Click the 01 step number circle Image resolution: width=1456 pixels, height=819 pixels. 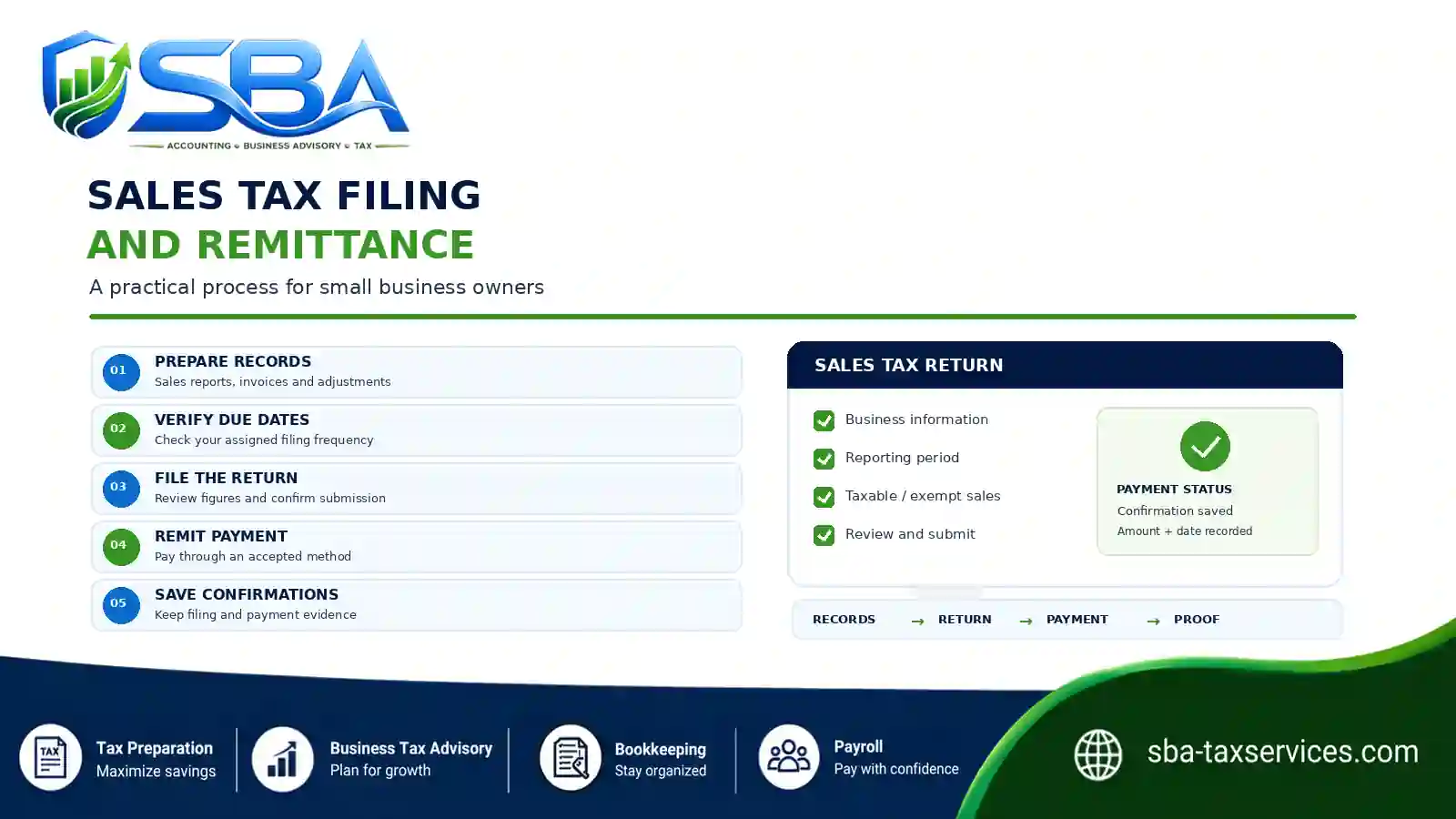(120, 371)
